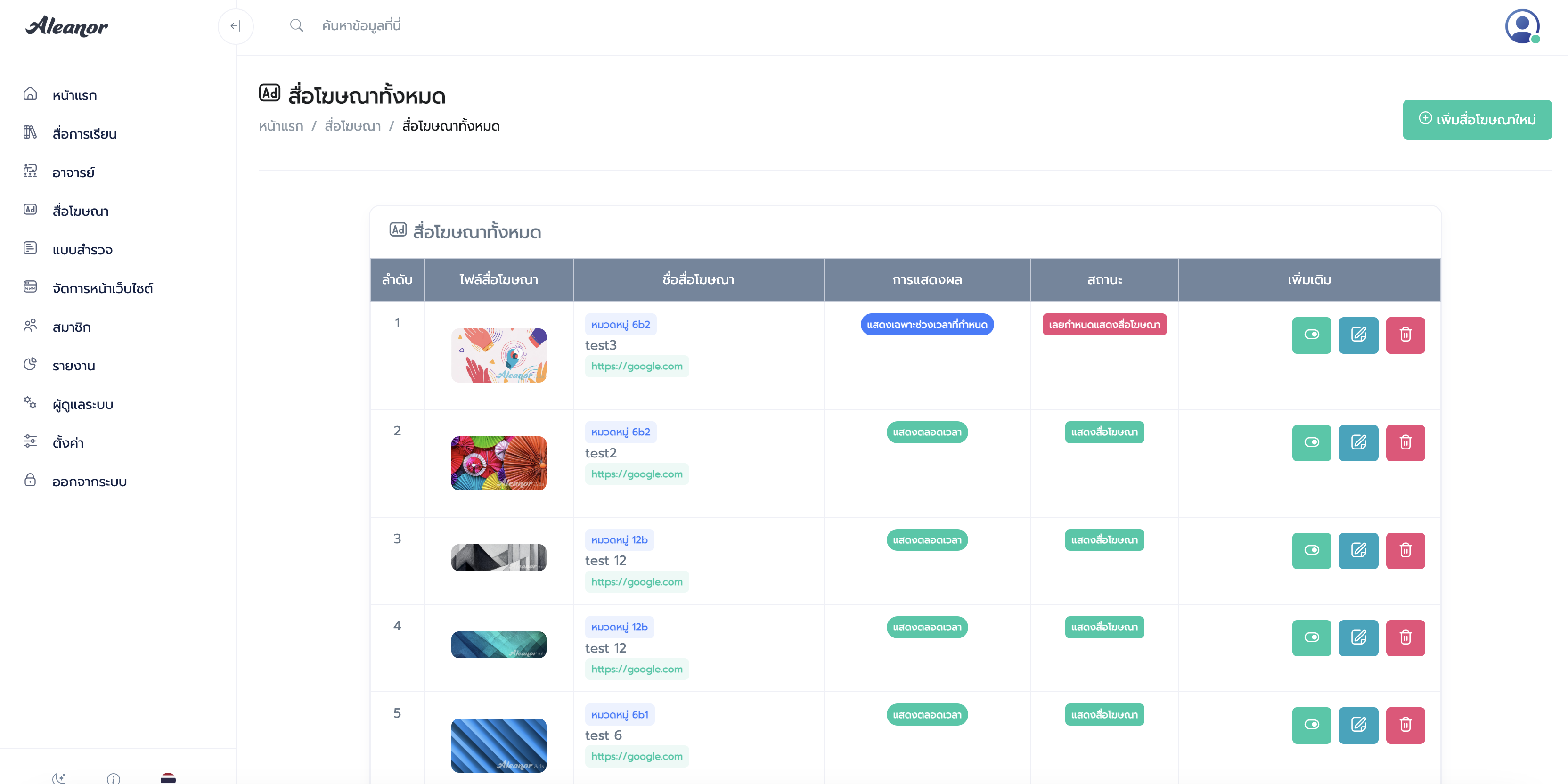Edit the test2 advertisement
The image size is (1568, 784).
click(x=1358, y=442)
